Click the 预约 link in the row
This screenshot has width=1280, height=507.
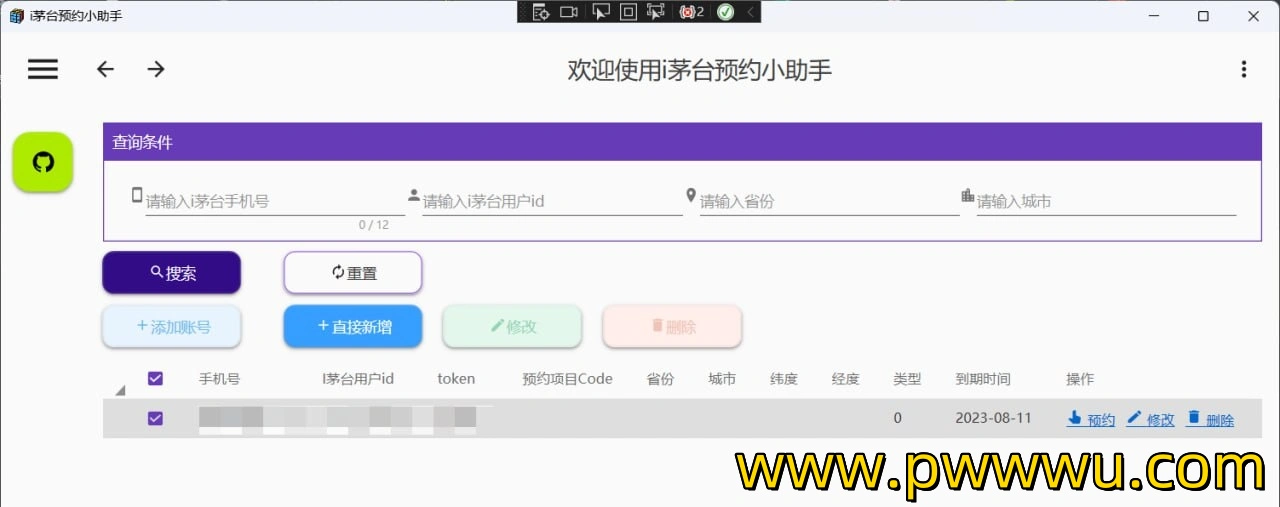click(1091, 419)
